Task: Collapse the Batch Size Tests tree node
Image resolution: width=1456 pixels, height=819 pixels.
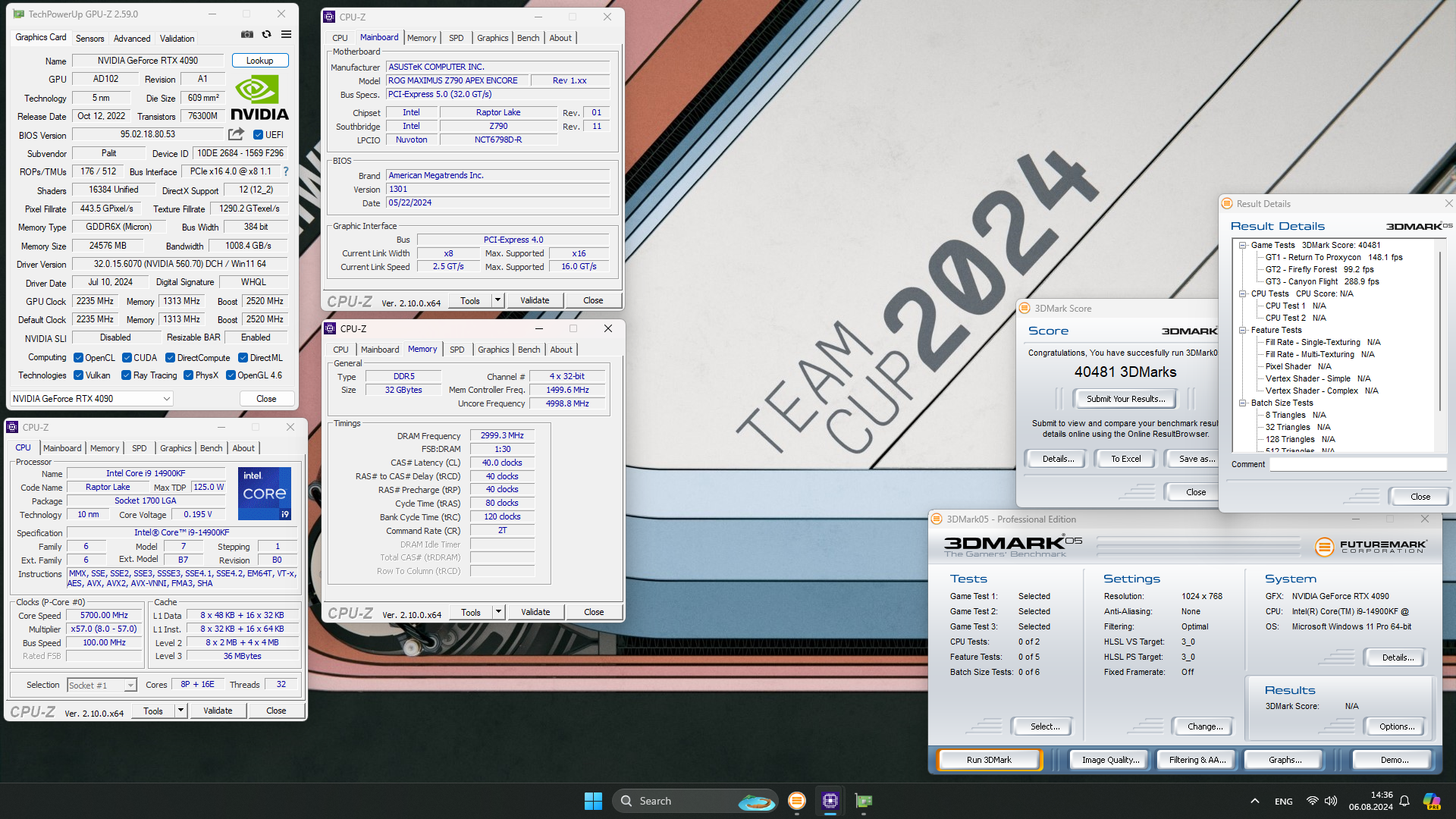Action: coord(1243,403)
